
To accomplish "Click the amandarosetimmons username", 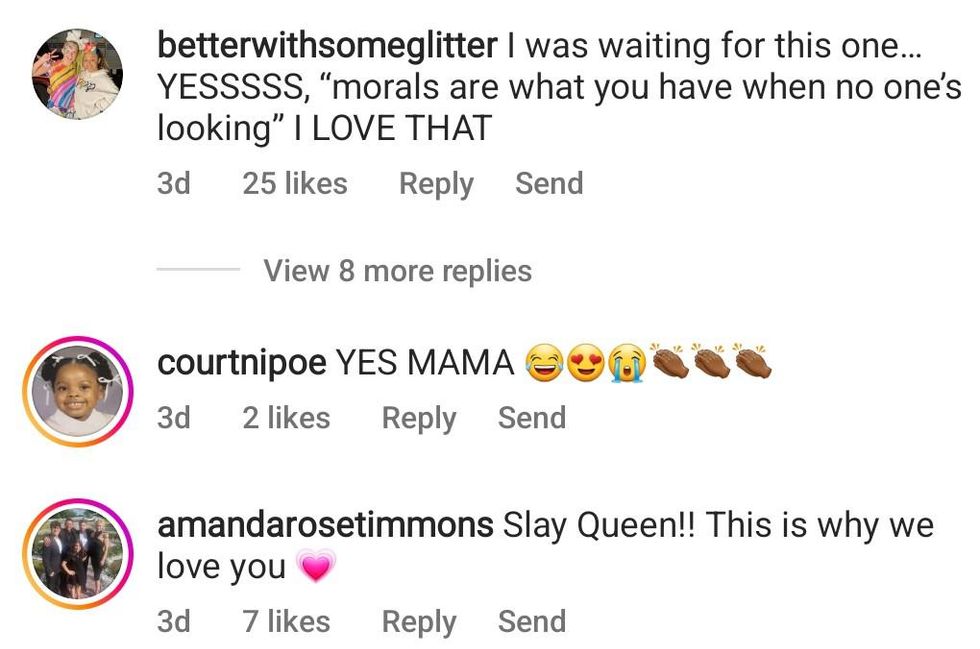I will click(325, 525).
